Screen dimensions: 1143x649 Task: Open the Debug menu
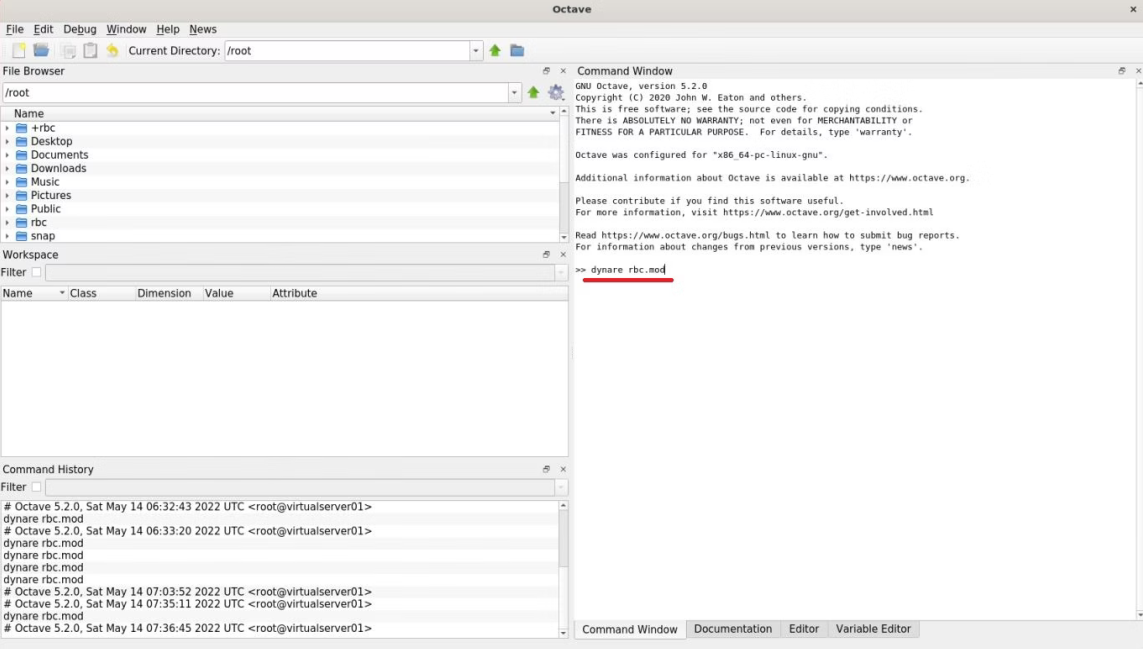[x=79, y=29]
